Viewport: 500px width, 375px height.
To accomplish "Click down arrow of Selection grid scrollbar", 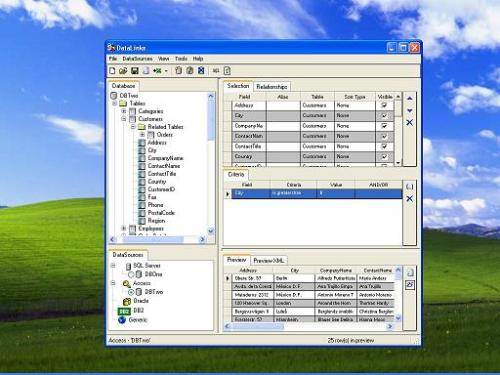I will point(398,163).
